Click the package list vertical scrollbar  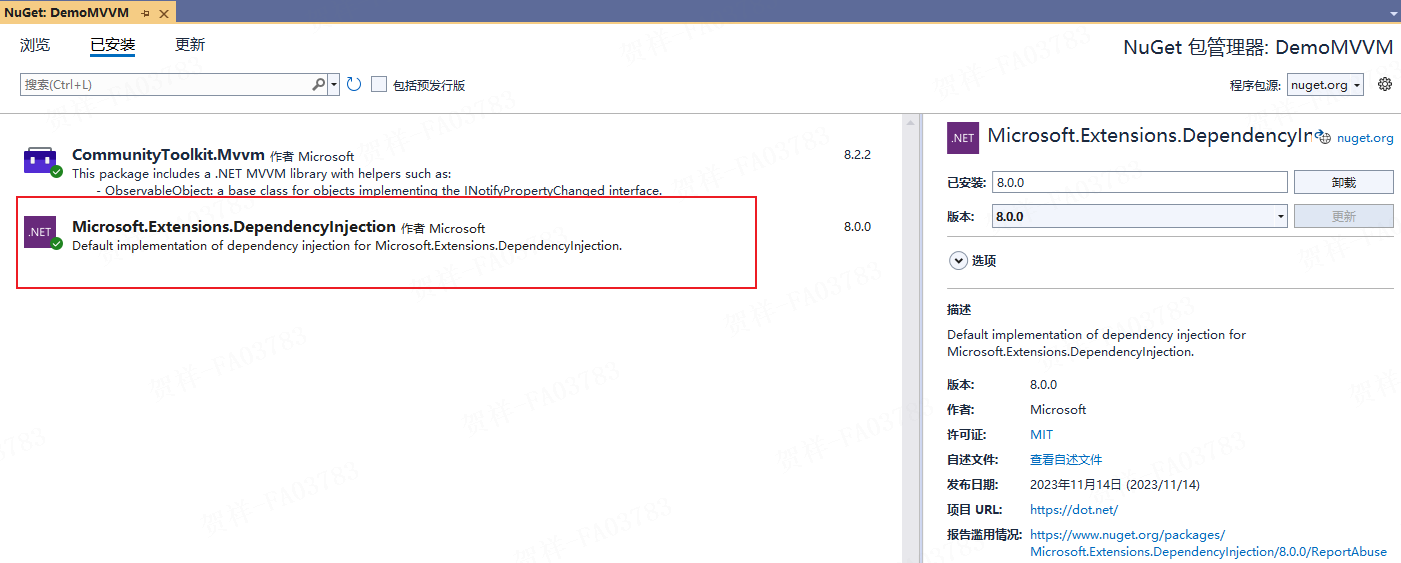tap(910, 340)
